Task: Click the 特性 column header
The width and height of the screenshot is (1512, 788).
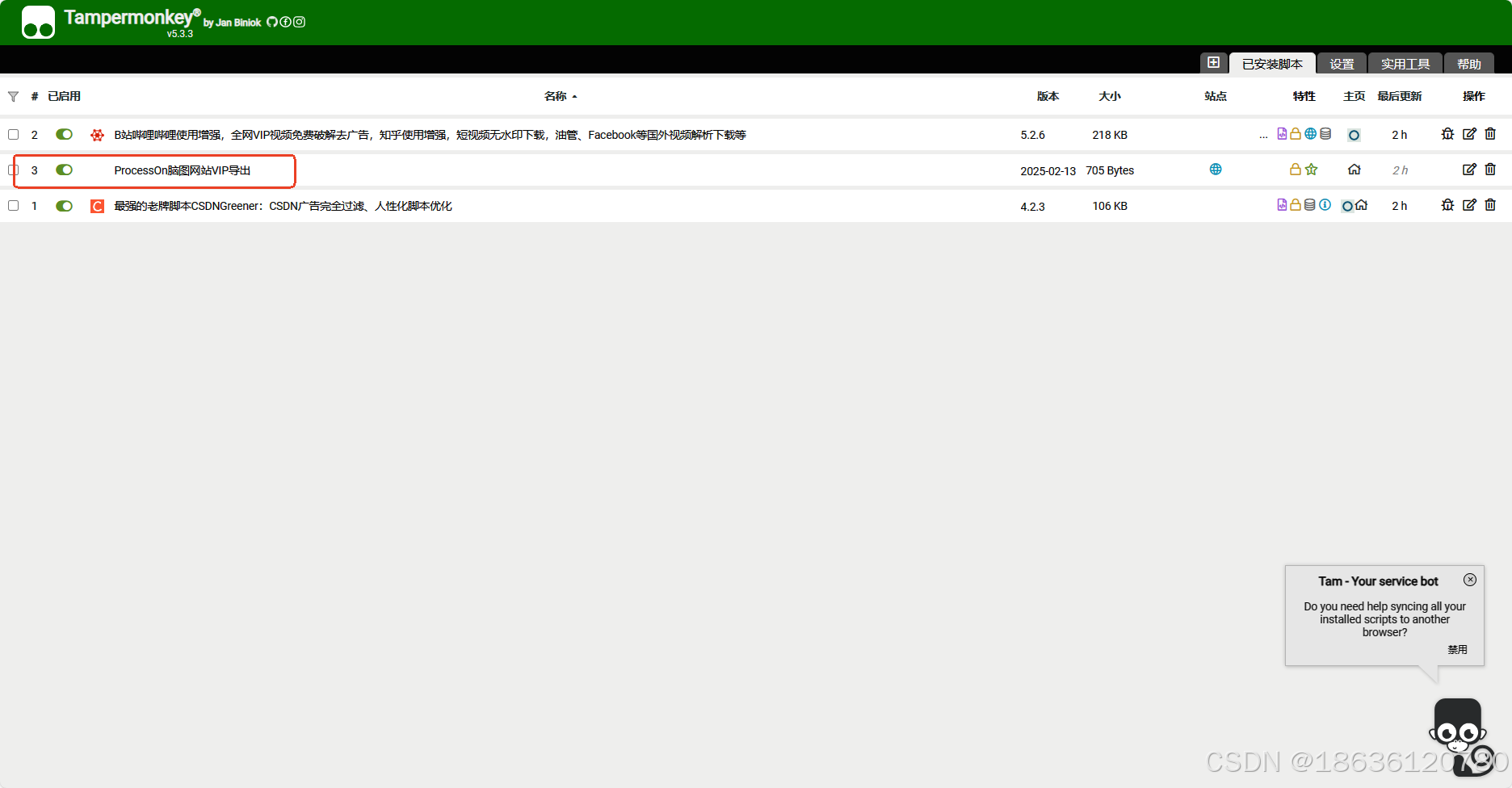Action: tap(1304, 96)
